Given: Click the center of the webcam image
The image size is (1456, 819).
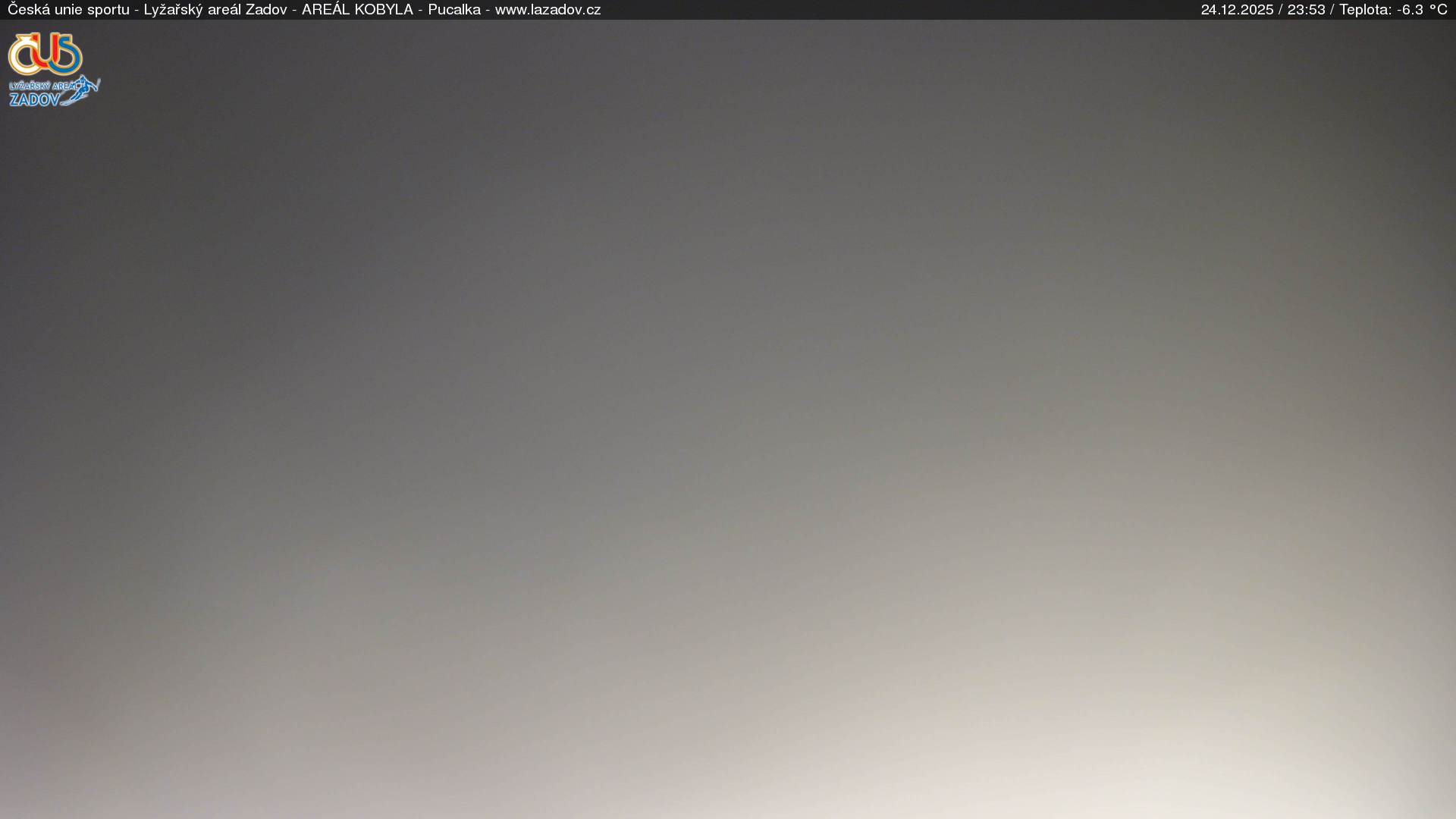Looking at the screenshot, I should (728, 419).
